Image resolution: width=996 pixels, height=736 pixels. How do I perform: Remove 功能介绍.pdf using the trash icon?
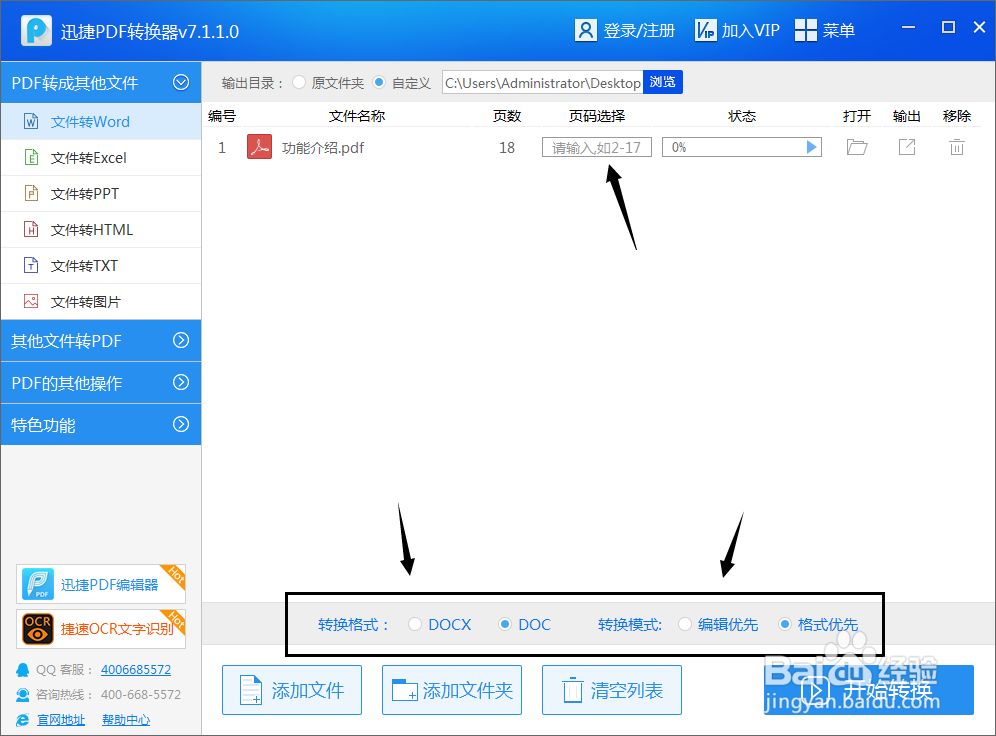(957, 146)
